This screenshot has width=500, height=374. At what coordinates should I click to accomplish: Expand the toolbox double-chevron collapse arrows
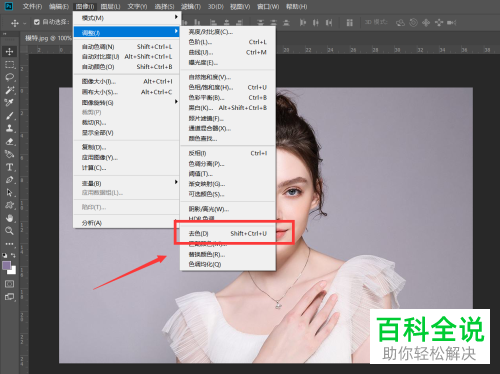pos(5,34)
